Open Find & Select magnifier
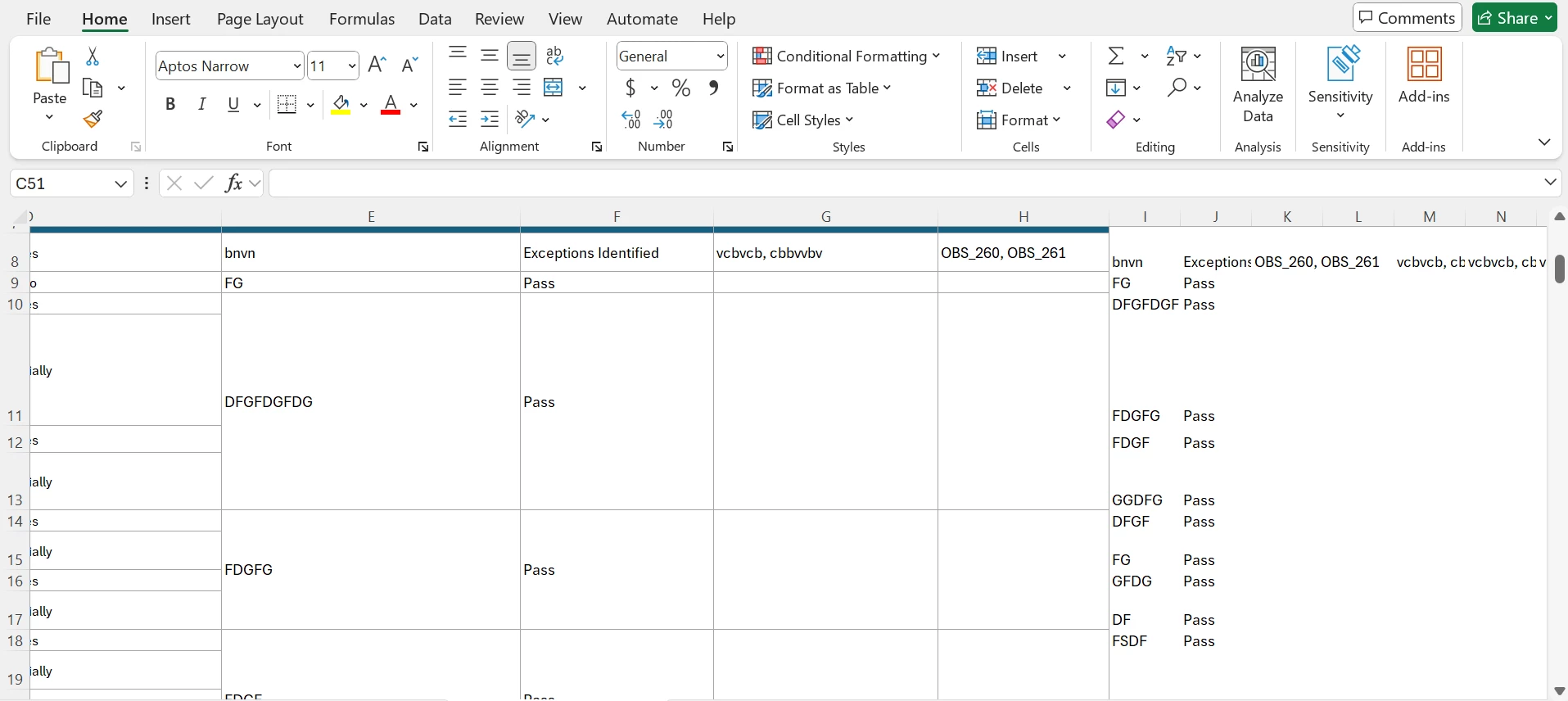 (x=1177, y=88)
